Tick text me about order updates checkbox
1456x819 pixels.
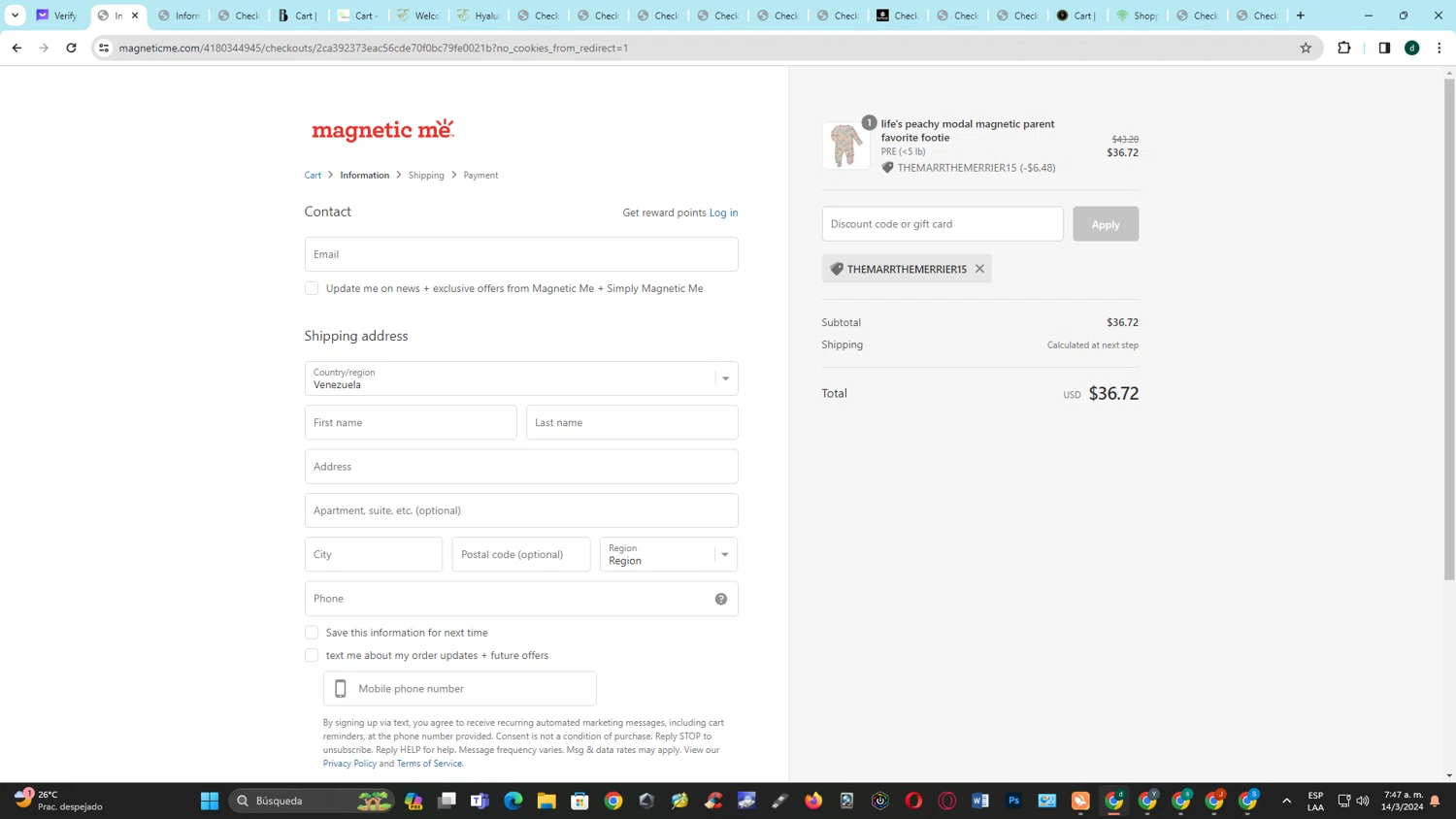pyautogui.click(x=312, y=655)
